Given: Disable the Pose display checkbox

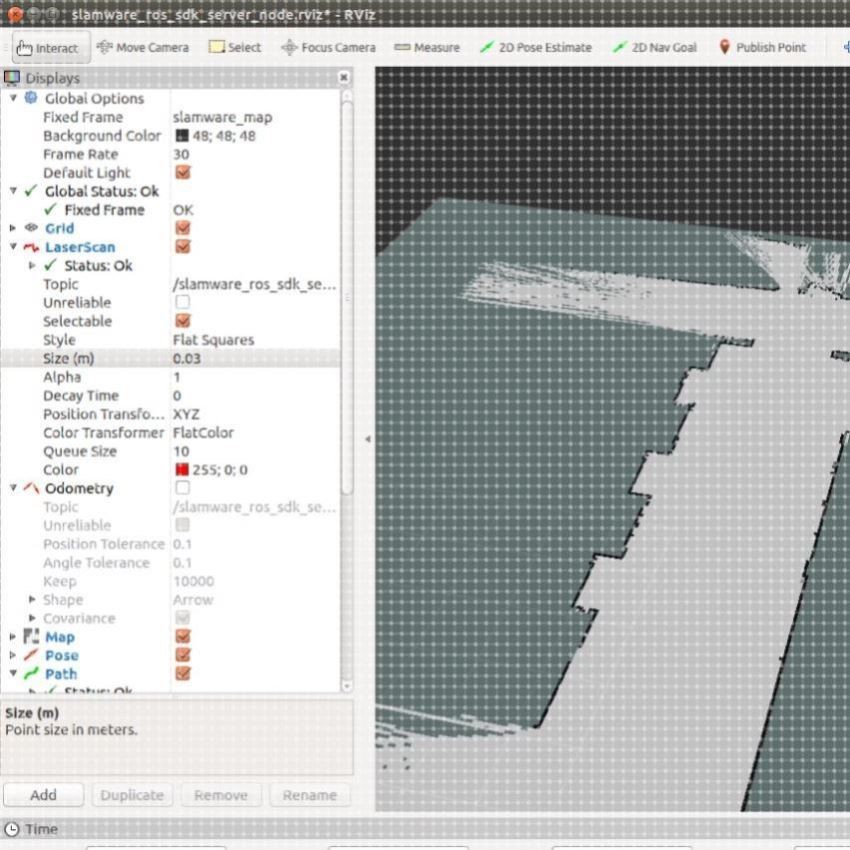Looking at the screenshot, I should 183,654.
